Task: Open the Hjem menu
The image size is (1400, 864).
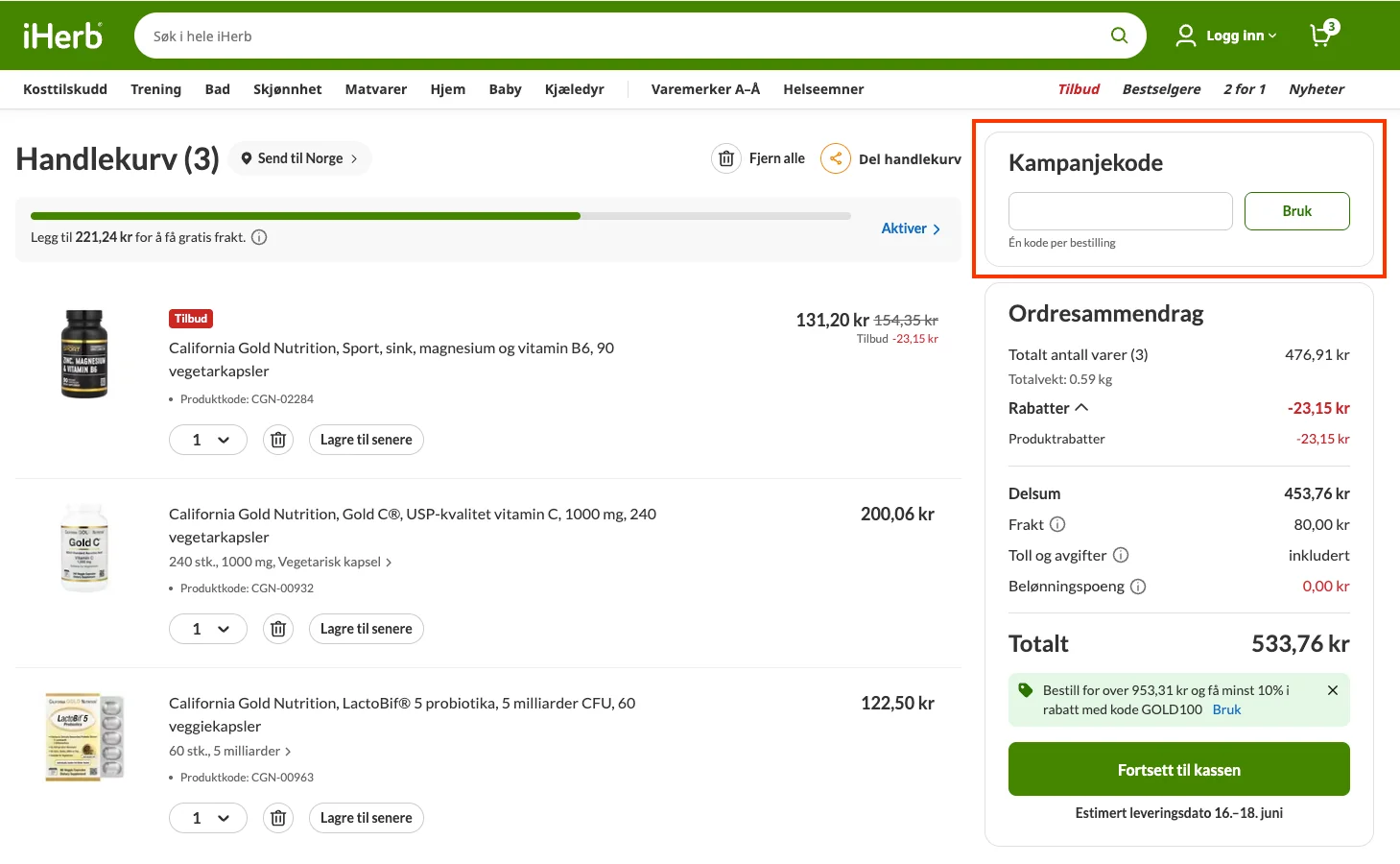Action: tap(448, 89)
